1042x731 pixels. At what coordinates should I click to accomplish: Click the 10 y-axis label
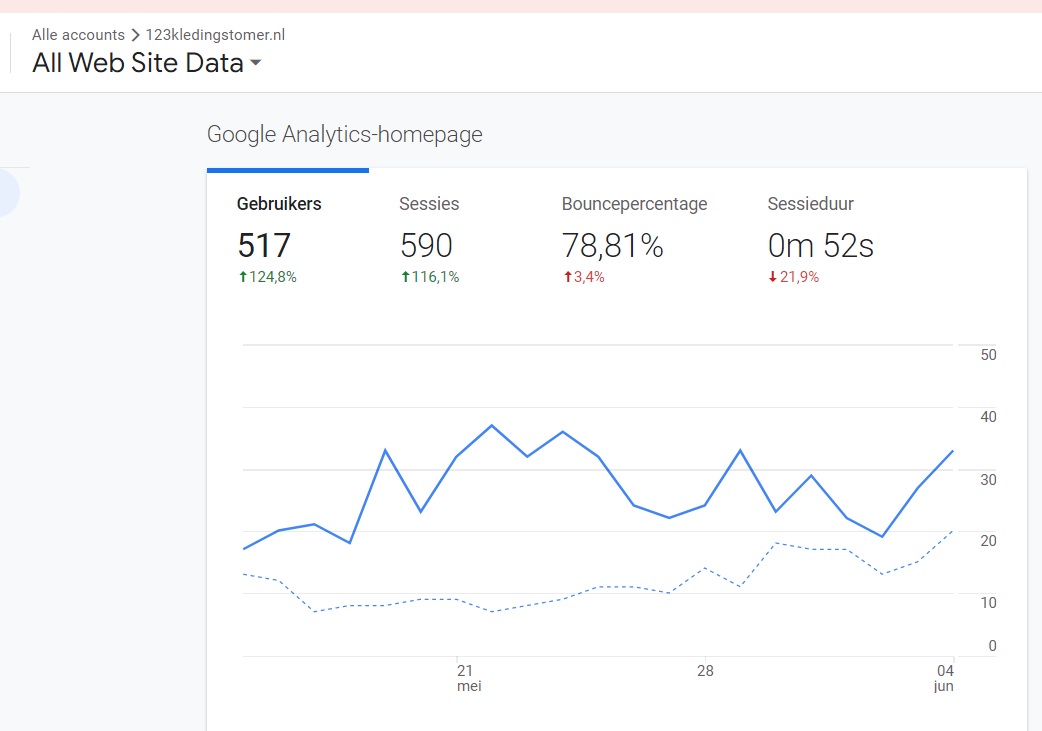[x=988, y=603]
